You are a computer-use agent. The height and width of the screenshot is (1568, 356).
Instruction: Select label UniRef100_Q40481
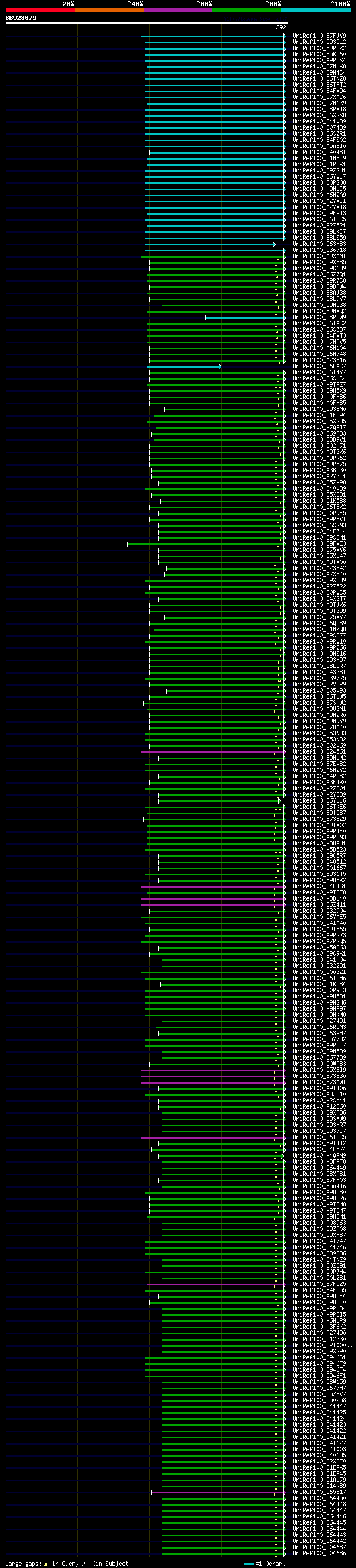click(319, 152)
